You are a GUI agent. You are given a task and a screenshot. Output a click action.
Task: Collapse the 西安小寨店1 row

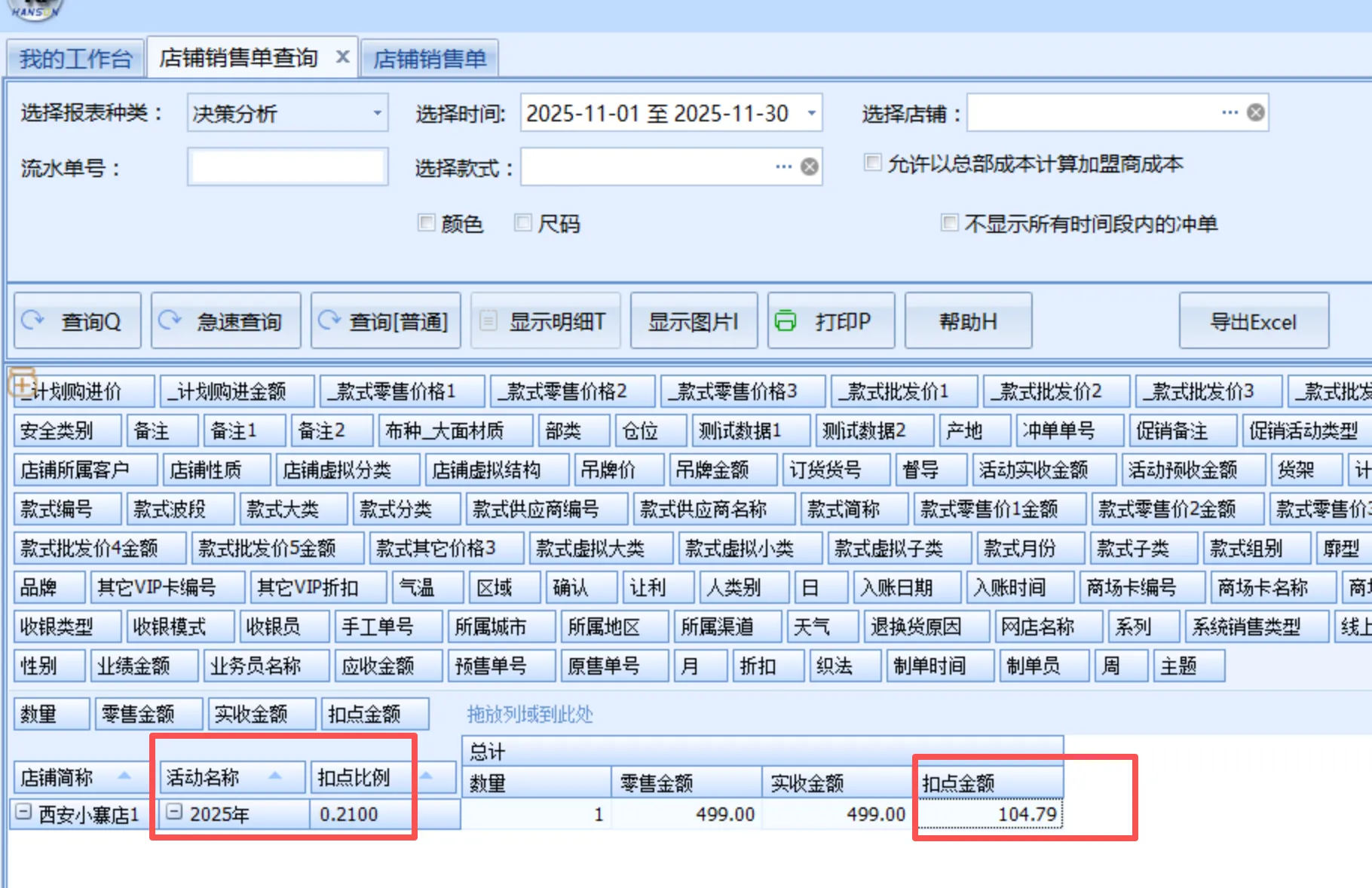click(24, 812)
